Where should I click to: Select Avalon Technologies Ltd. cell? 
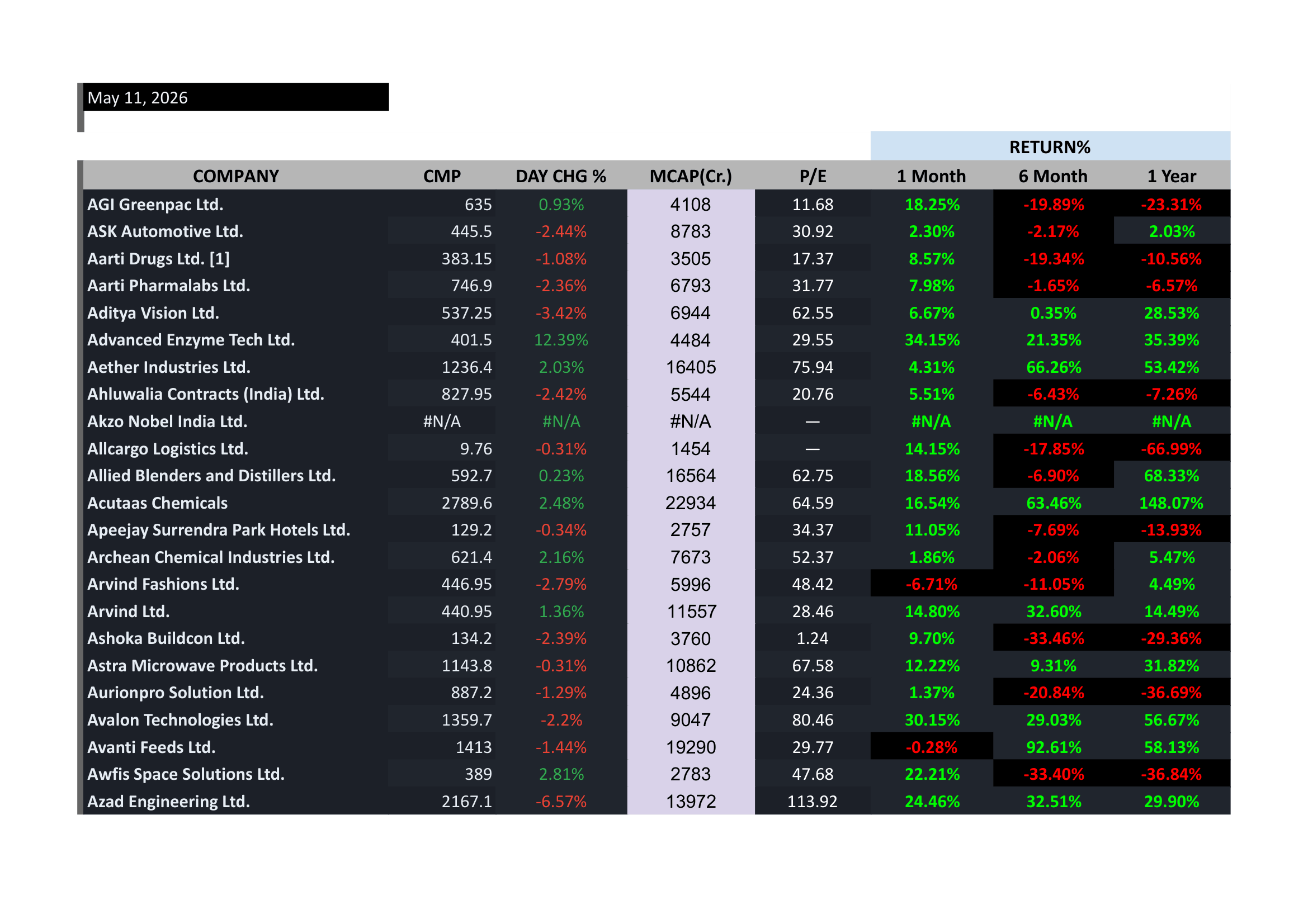[180, 719]
